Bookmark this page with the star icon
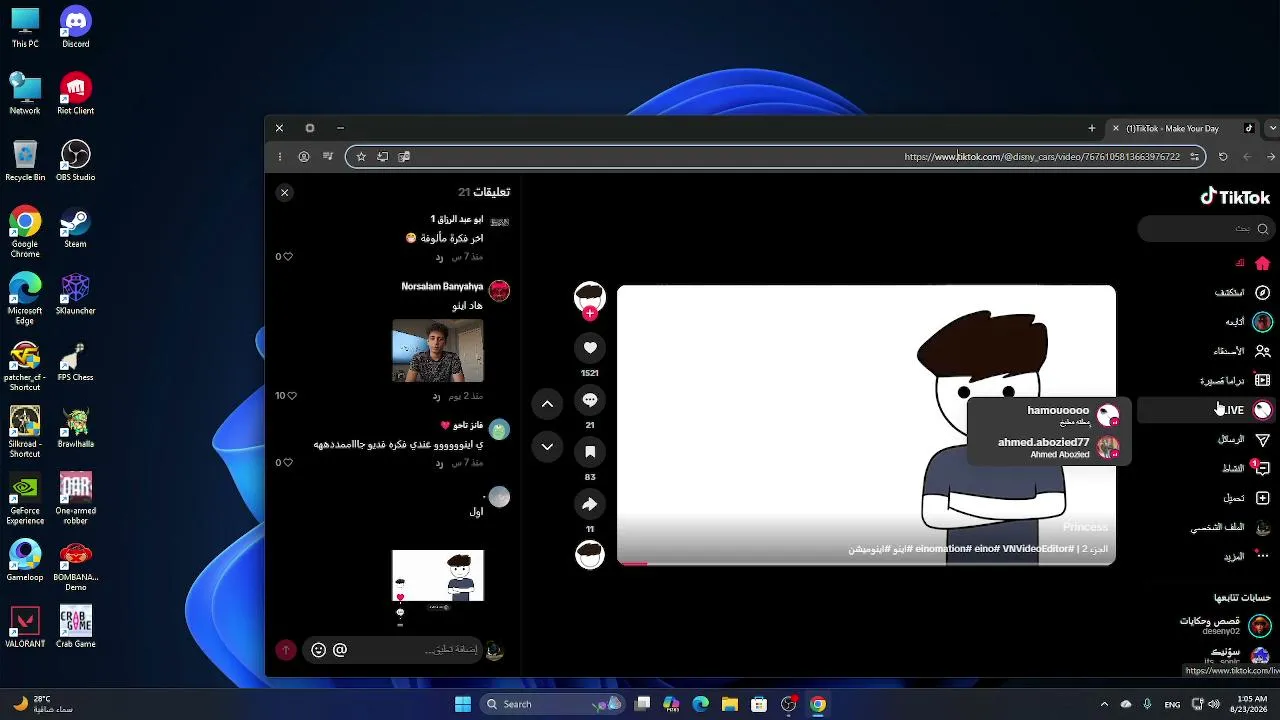Image resolution: width=1280 pixels, height=720 pixels. click(361, 156)
